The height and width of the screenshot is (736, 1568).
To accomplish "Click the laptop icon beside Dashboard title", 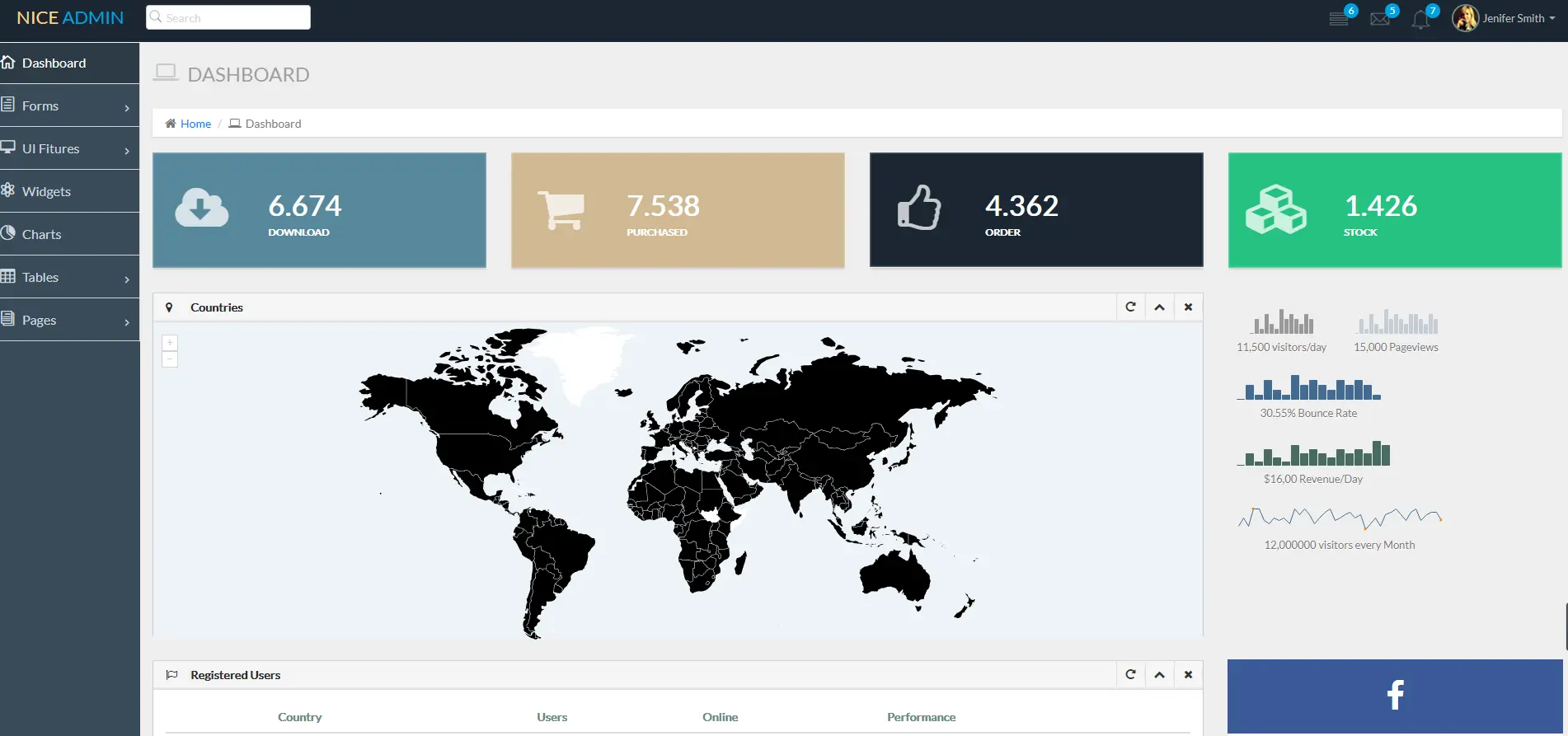I will point(166,73).
